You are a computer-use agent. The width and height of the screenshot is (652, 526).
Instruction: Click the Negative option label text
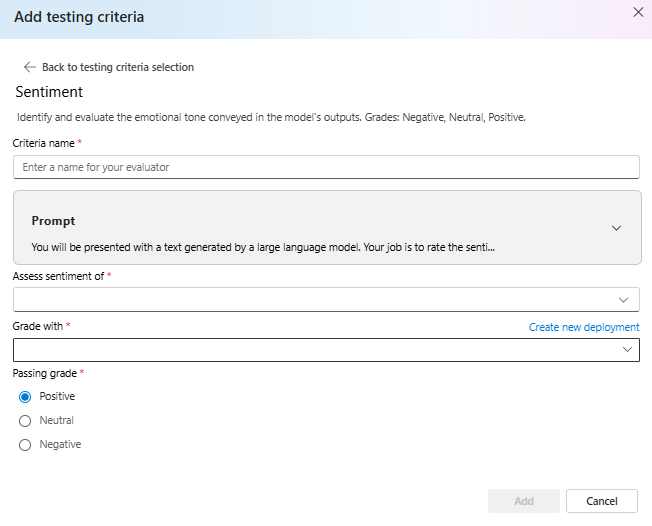60,445
